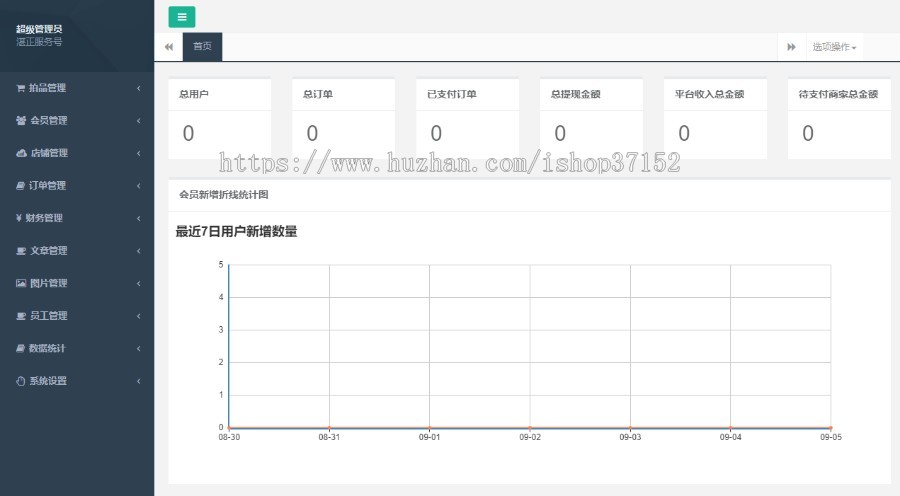900x496 pixels.
Task: Open the 会员管理 menu label
Action: pyautogui.click(x=49, y=121)
